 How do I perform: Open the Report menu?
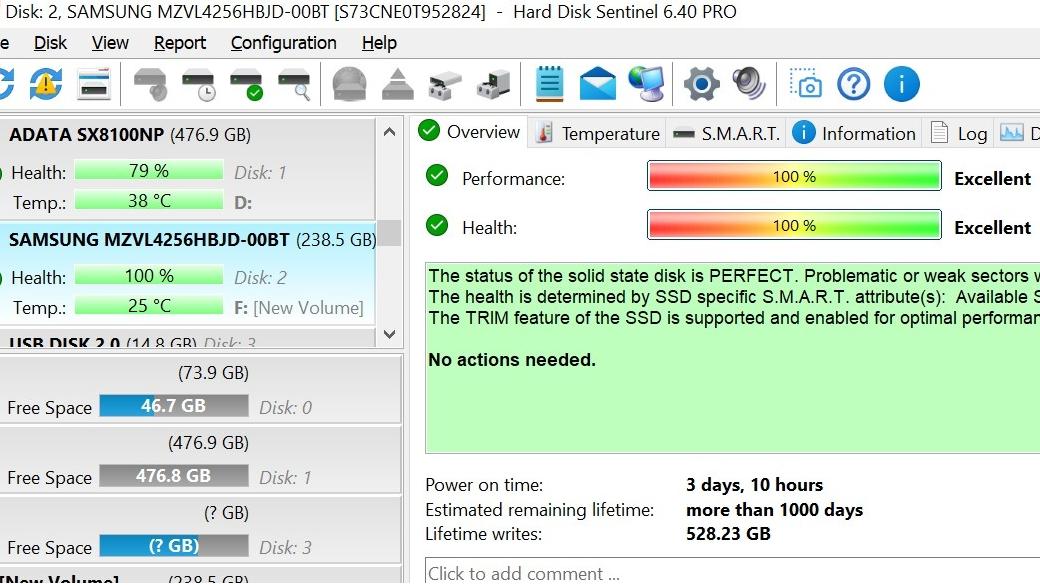[180, 43]
